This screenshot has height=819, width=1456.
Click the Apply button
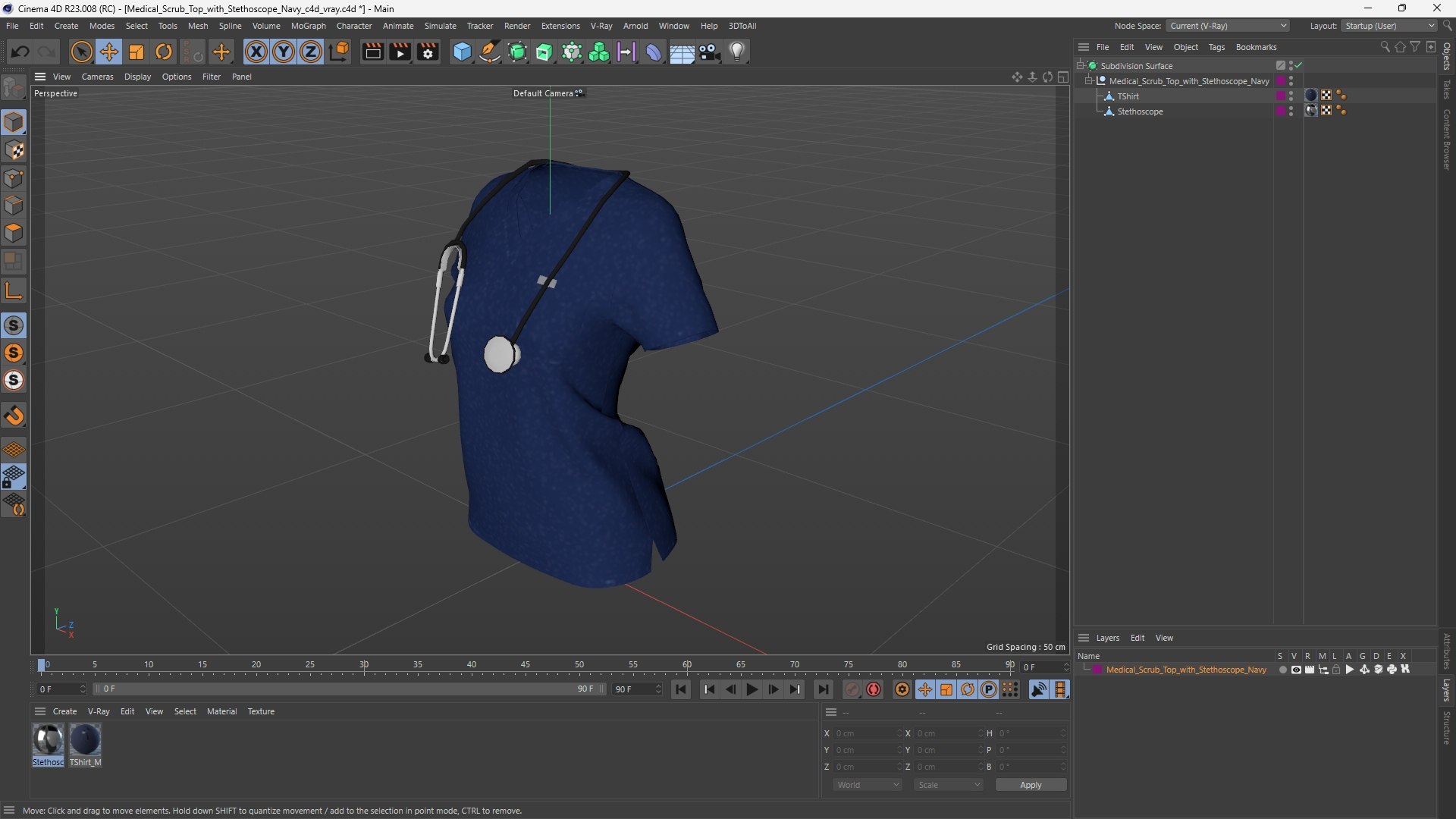pos(1031,785)
